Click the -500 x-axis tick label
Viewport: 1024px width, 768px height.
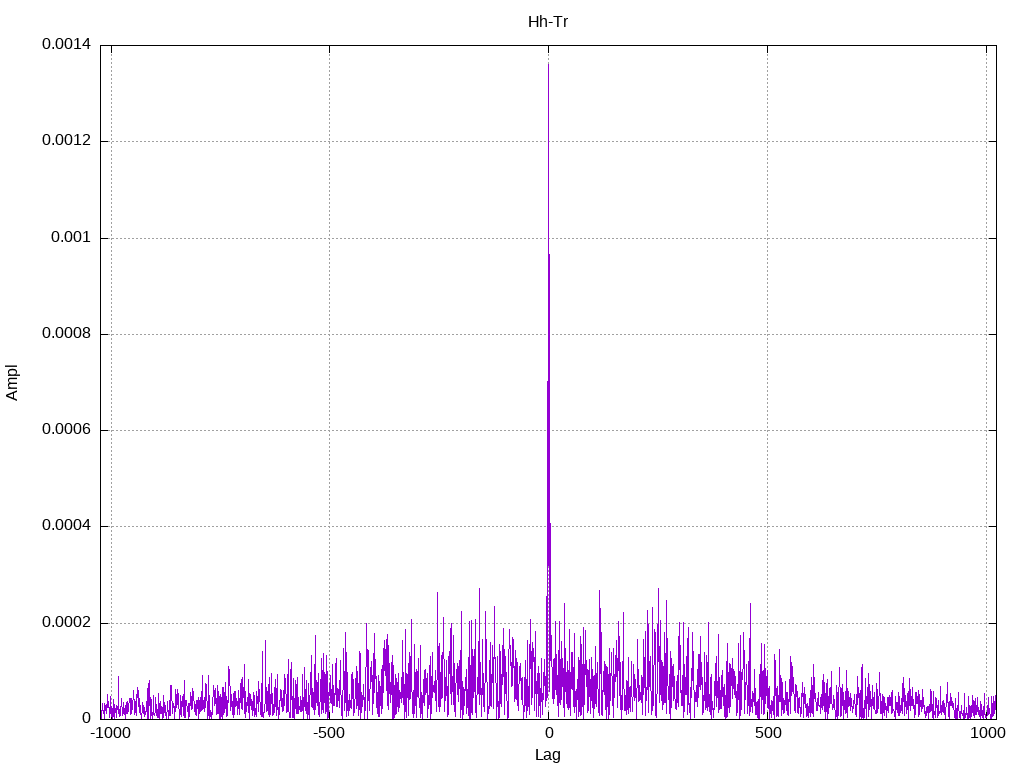pos(328,733)
